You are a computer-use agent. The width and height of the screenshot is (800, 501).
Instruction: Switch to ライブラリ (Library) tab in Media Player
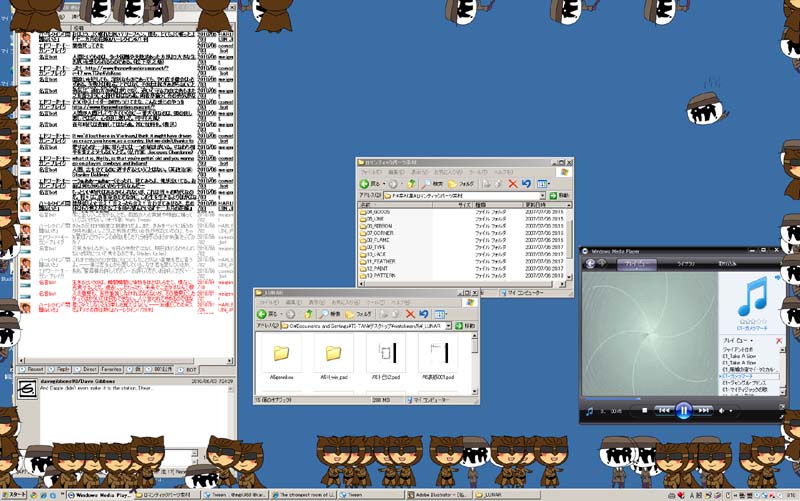[686, 264]
